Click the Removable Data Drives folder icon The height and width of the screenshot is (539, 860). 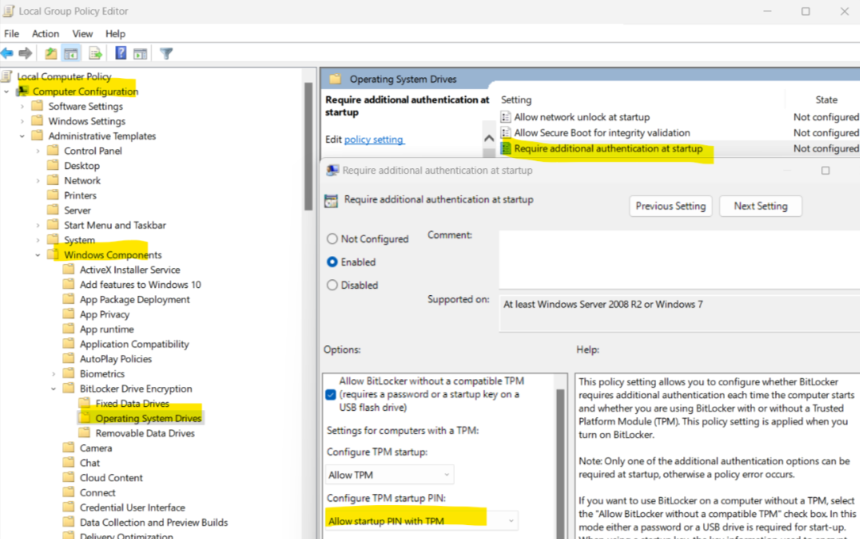point(84,433)
